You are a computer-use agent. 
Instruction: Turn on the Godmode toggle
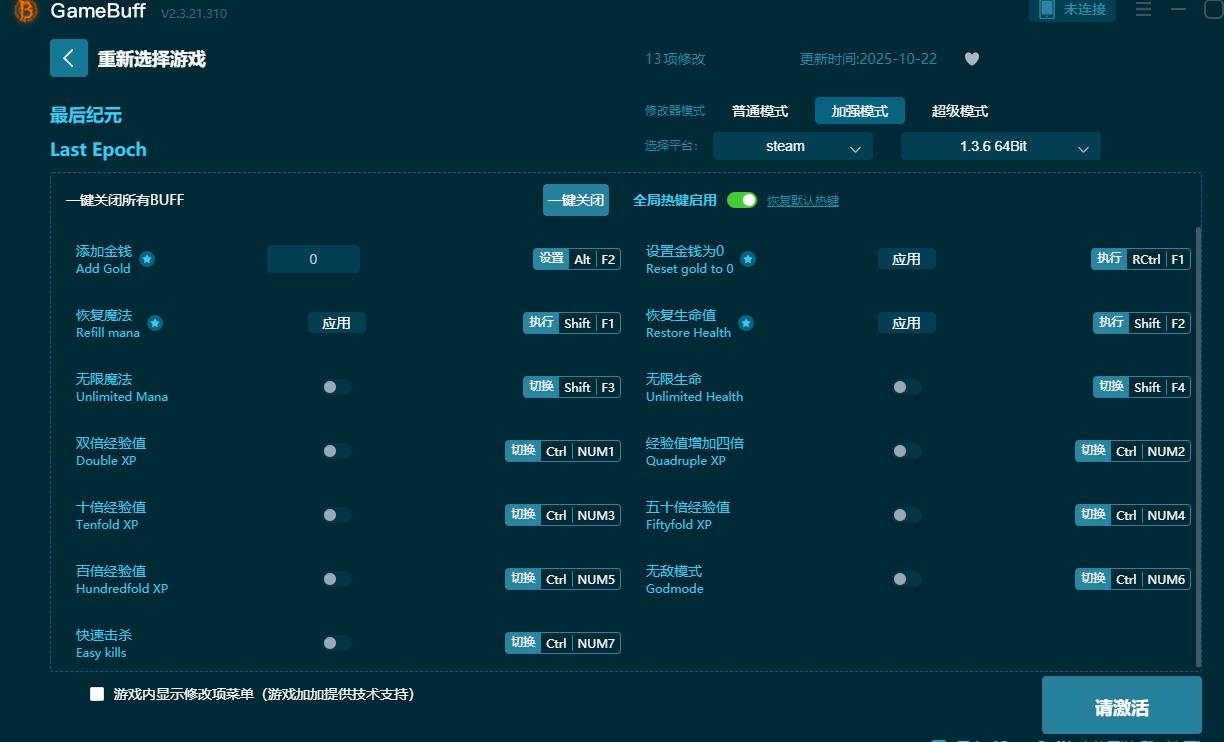coord(906,578)
